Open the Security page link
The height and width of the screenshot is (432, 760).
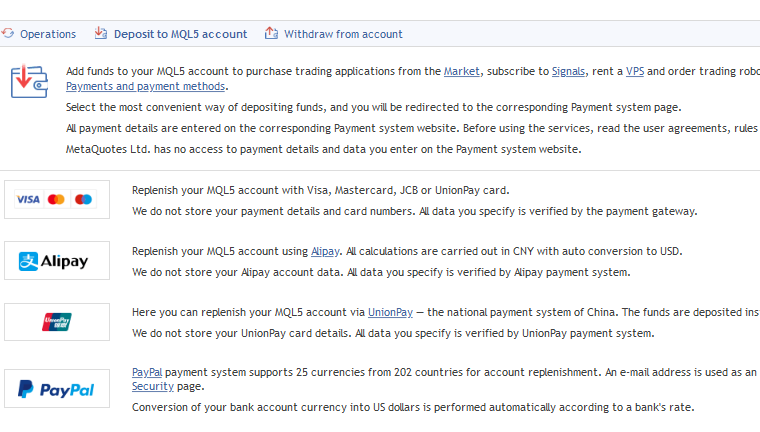click(153, 386)
